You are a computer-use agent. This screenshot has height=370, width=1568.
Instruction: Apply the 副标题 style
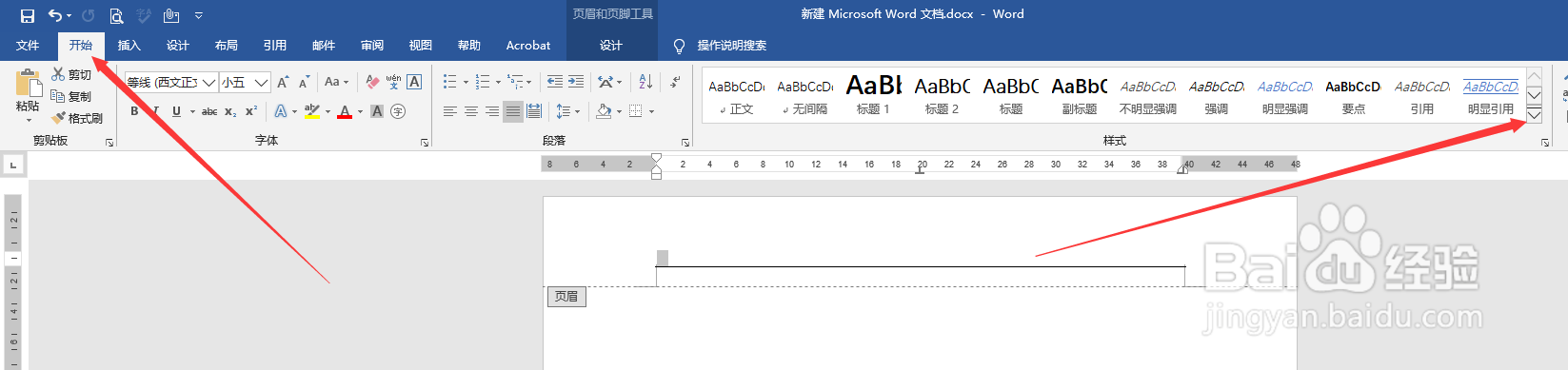[1080, 94]
